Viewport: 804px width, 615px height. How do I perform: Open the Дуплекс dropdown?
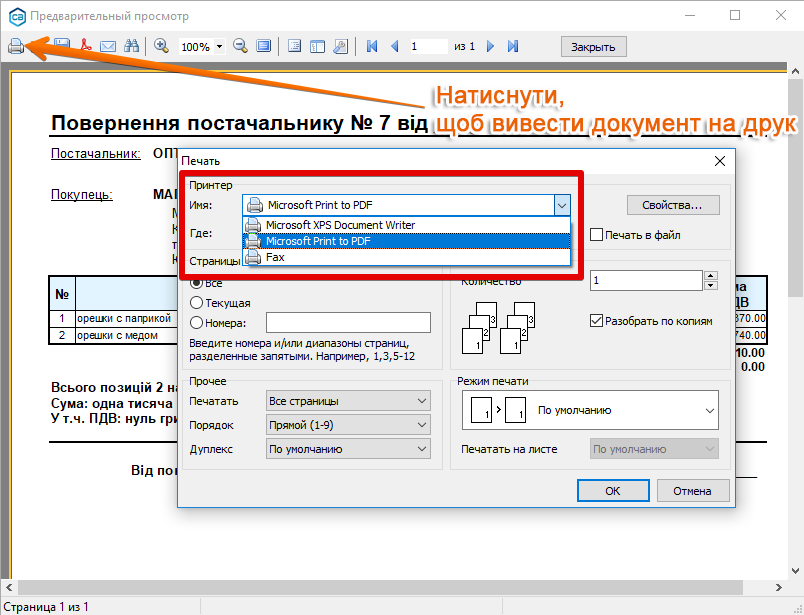[x=348, y=449]
